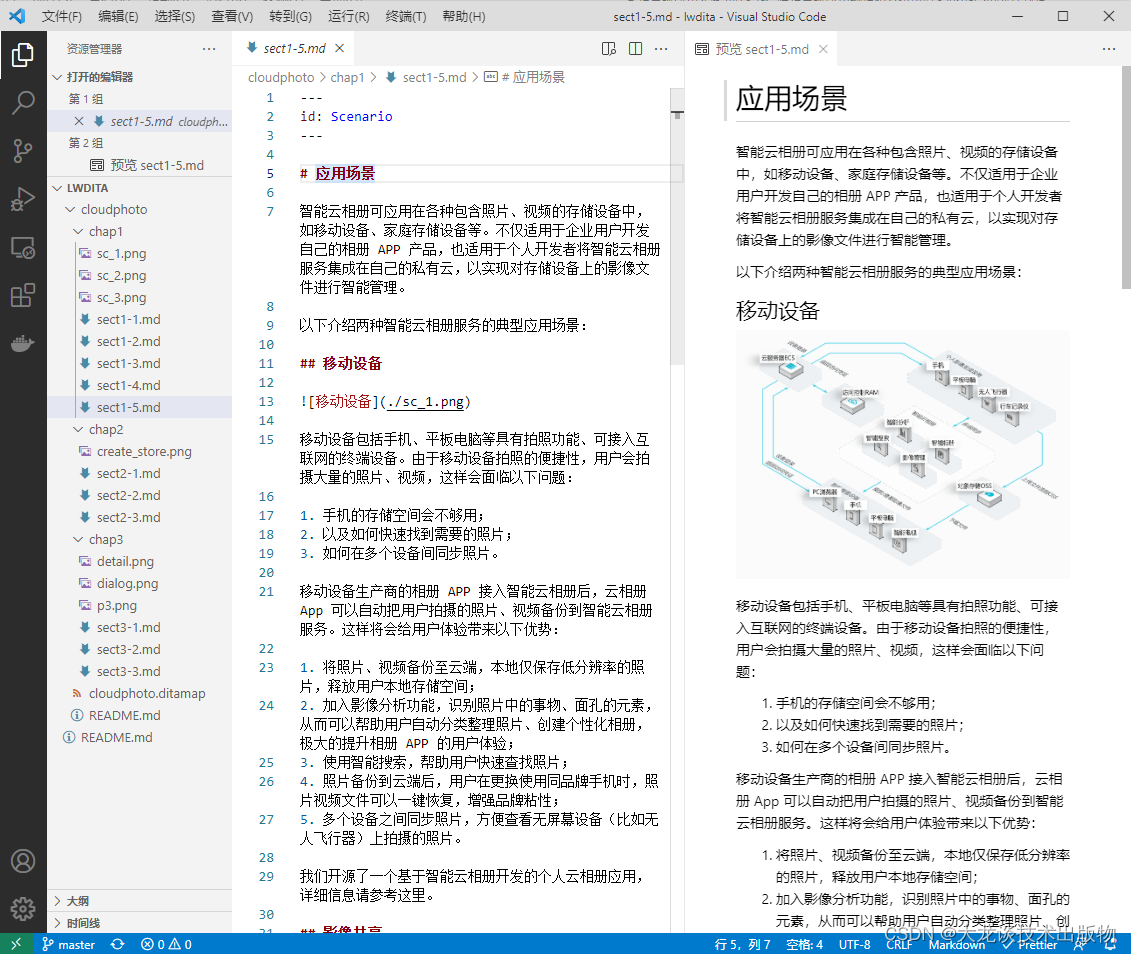Image resolution: width=1131 pixels, height=954 pixels.
Task: Click the remote window indicator in status bar
Action: pyautogui.click(x=16, y=944)
